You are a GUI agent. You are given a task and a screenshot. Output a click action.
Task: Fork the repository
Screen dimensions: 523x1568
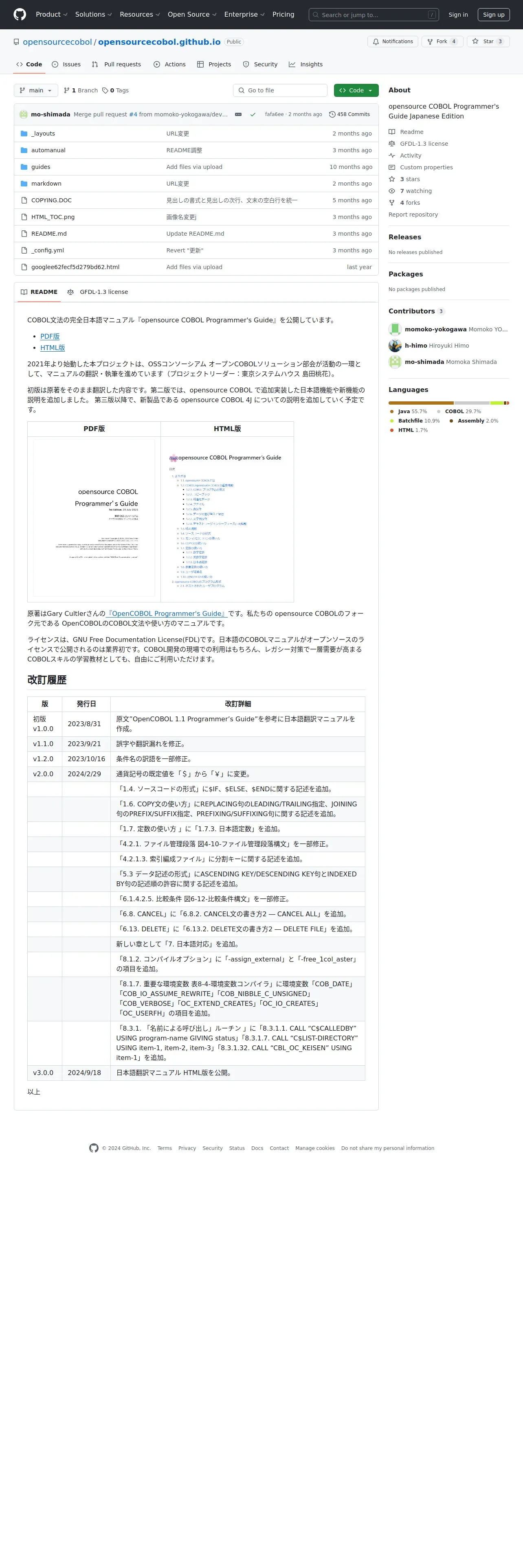click(442, 42)
